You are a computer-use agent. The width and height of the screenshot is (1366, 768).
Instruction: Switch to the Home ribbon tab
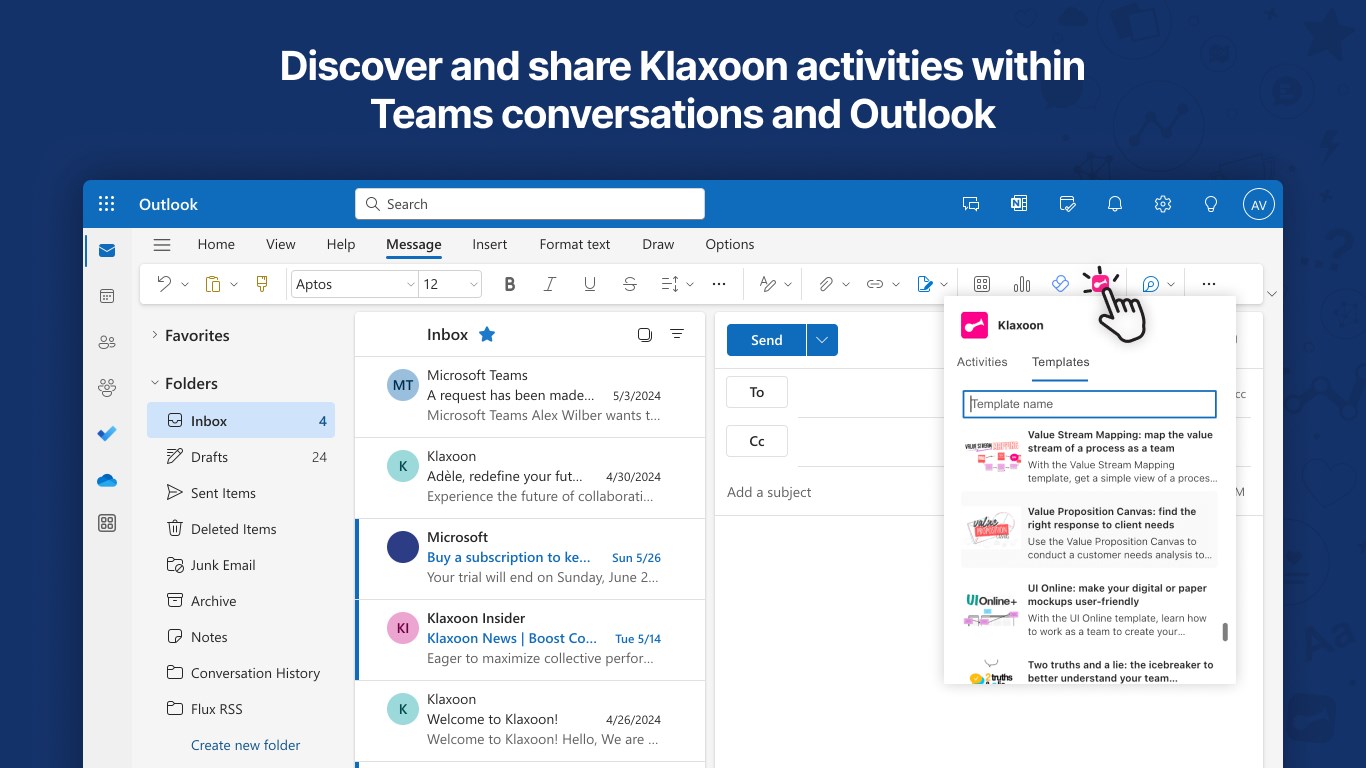(x=216, y=244)
